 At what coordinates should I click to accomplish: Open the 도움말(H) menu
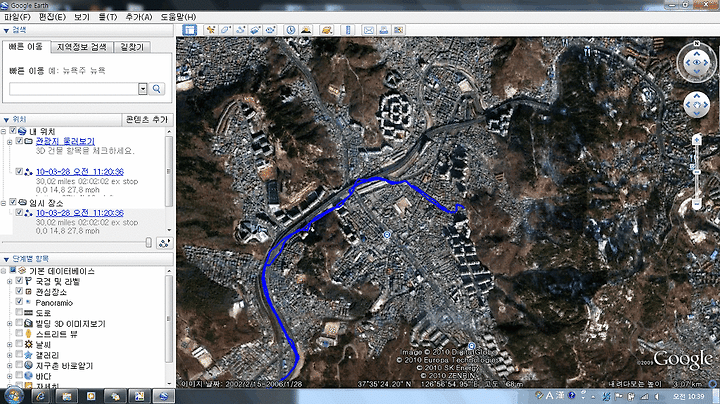pyautogui.click(x=178, y=17)
